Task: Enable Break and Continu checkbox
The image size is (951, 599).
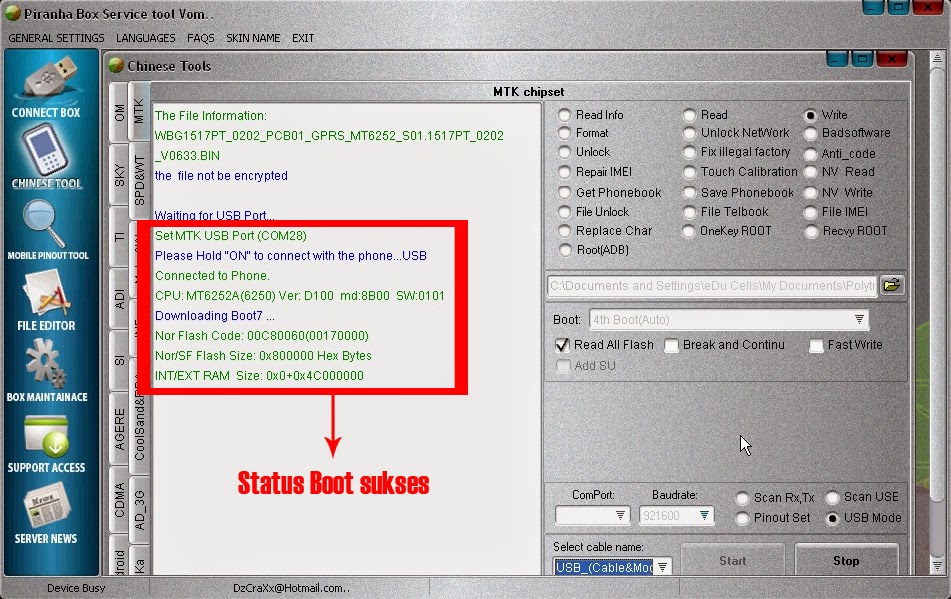Action: (x=671, y=345)
